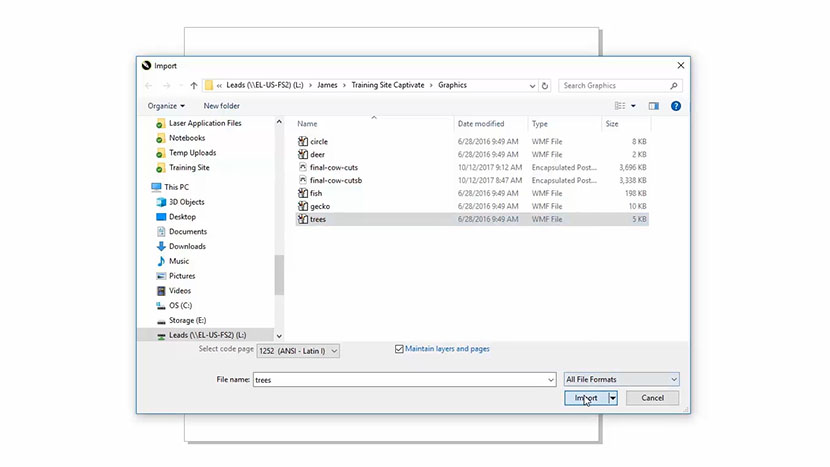Screen dimensions: 830x467
Task: Open the Downloads folder in sidebar
Action: (187, 246)
